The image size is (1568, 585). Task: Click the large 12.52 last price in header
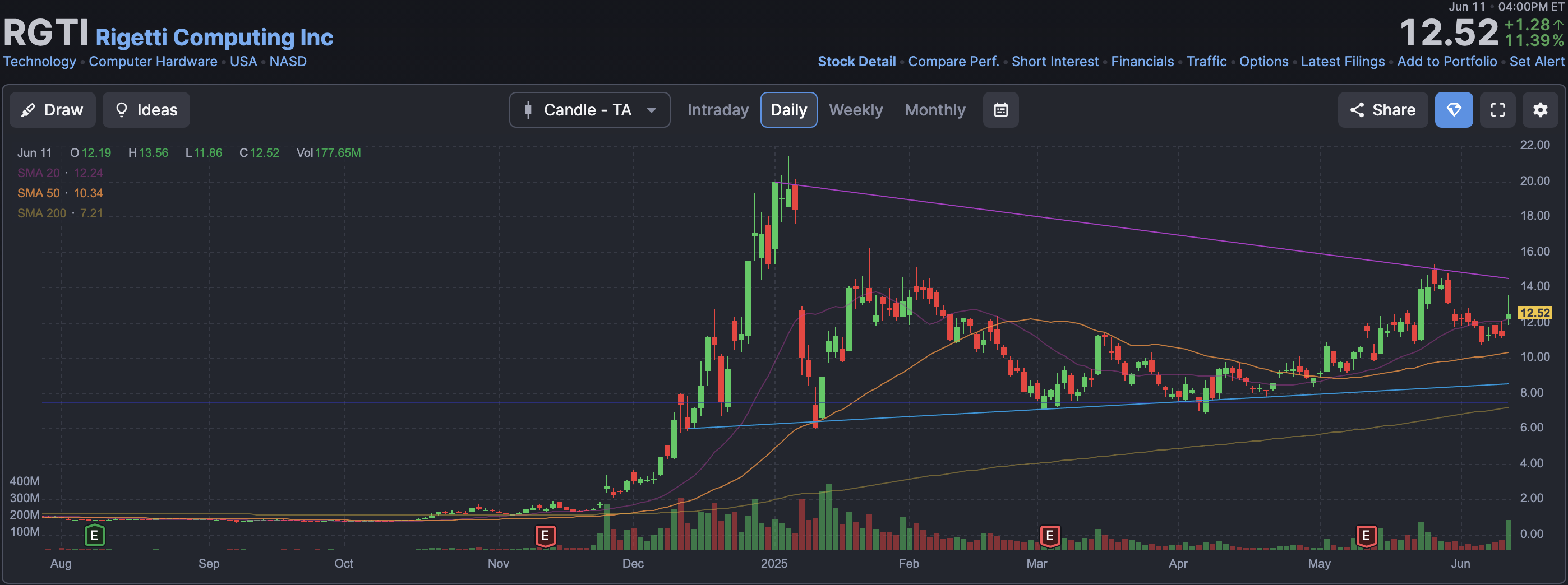[1448, 32]
